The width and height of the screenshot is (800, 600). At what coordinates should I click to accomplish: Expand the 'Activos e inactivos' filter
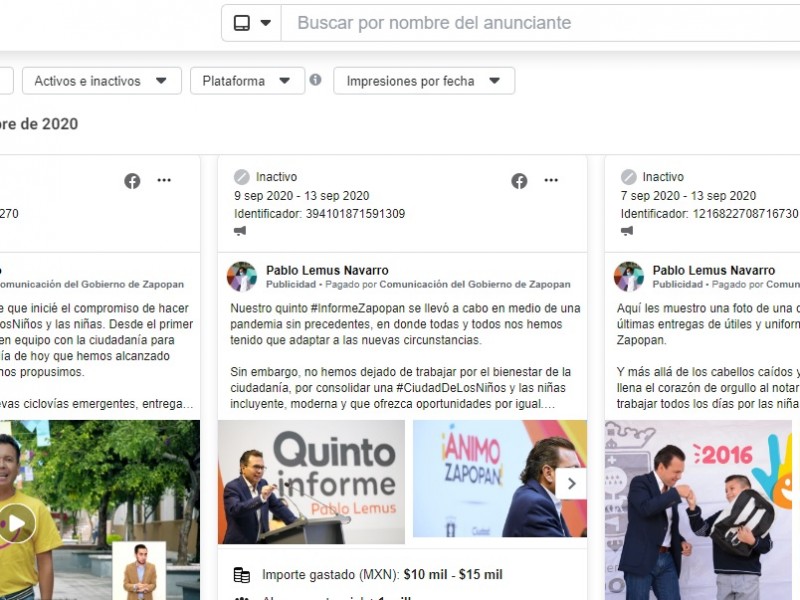102,81
